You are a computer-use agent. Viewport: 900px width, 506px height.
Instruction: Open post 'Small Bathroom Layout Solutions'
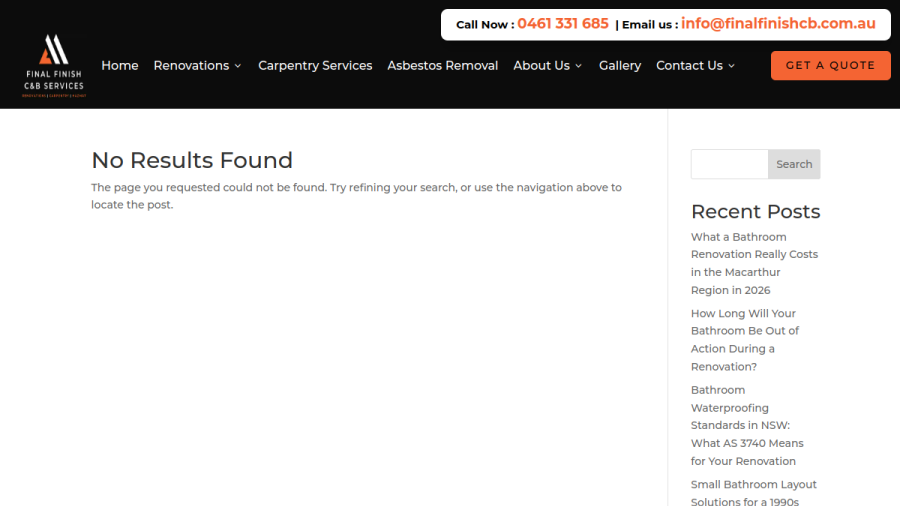754,492
